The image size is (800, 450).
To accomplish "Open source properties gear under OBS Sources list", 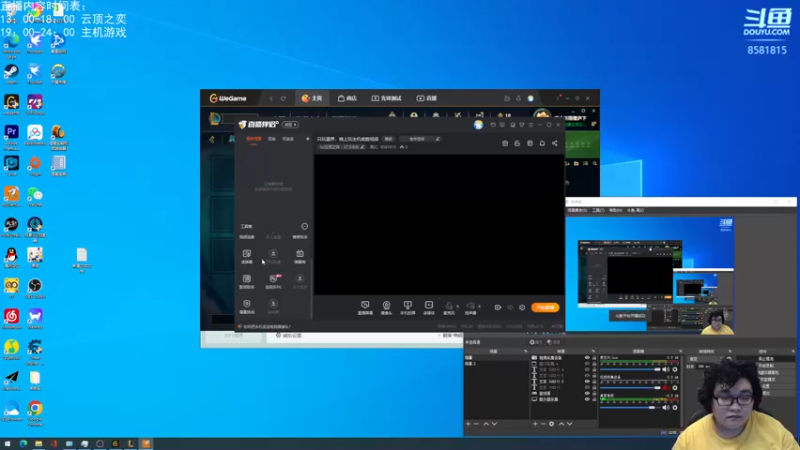I will pyautogui.click(x=552, y=424).
